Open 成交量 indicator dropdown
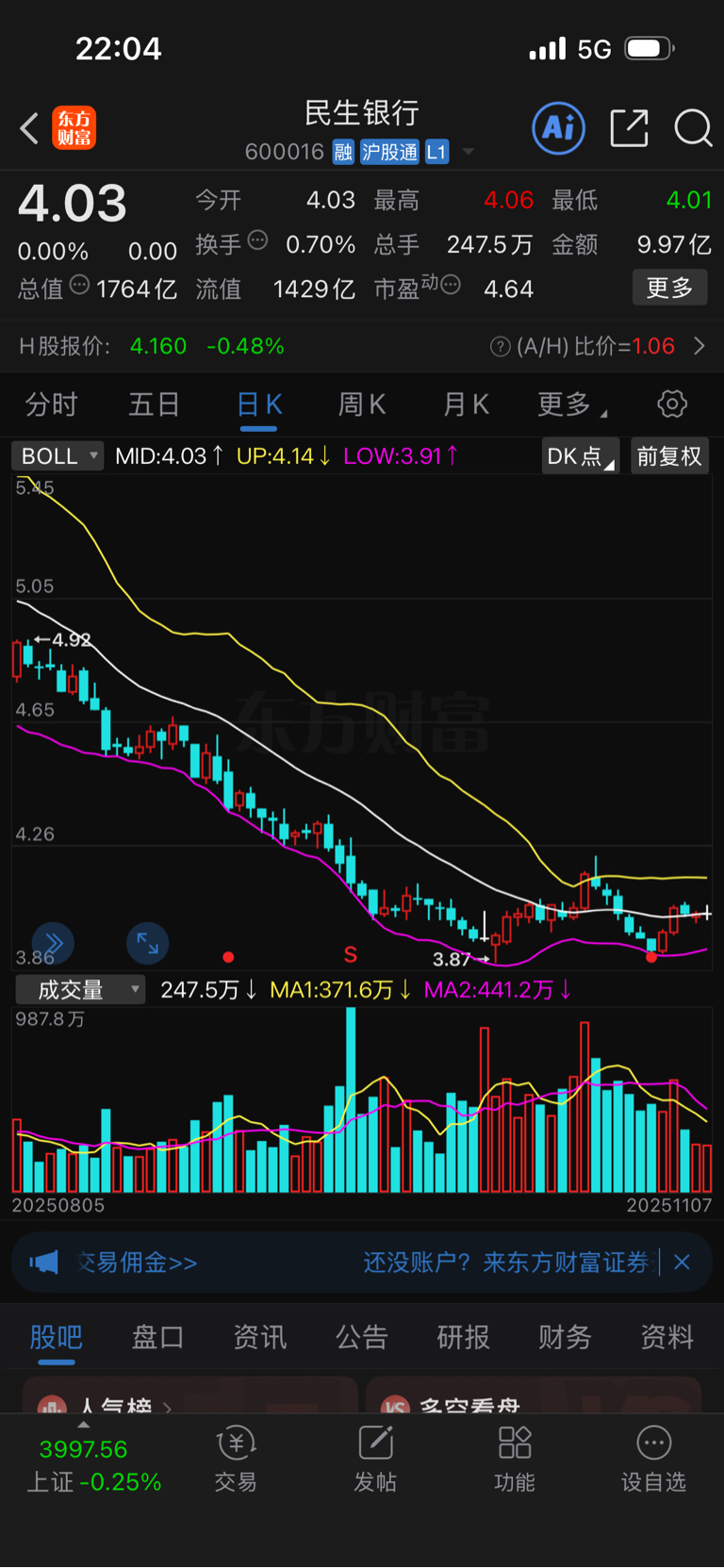 click(x=80, y=990)
